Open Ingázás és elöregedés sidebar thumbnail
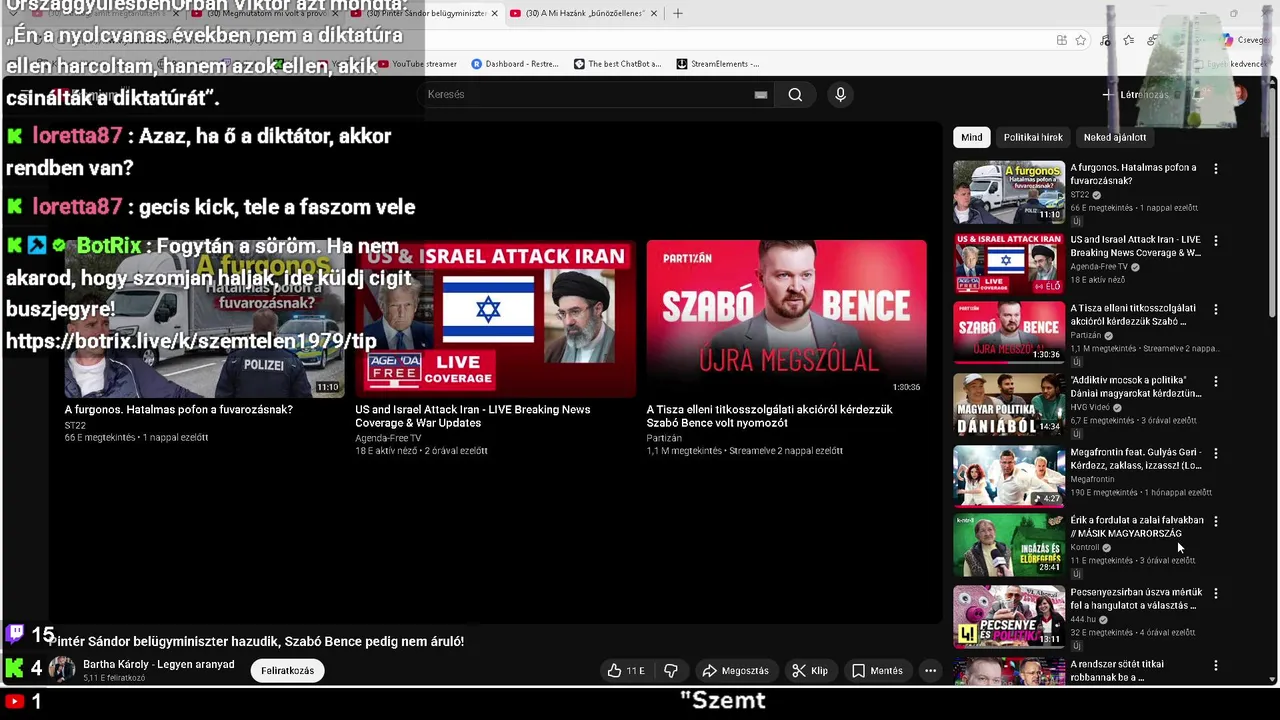Image resolution: width=1280 pixels, height=720 pixels. click(x=1009, y=544)
